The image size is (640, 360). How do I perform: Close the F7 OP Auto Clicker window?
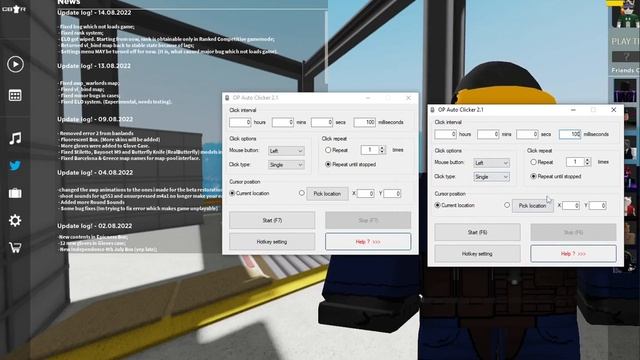[x=408, y=98]
